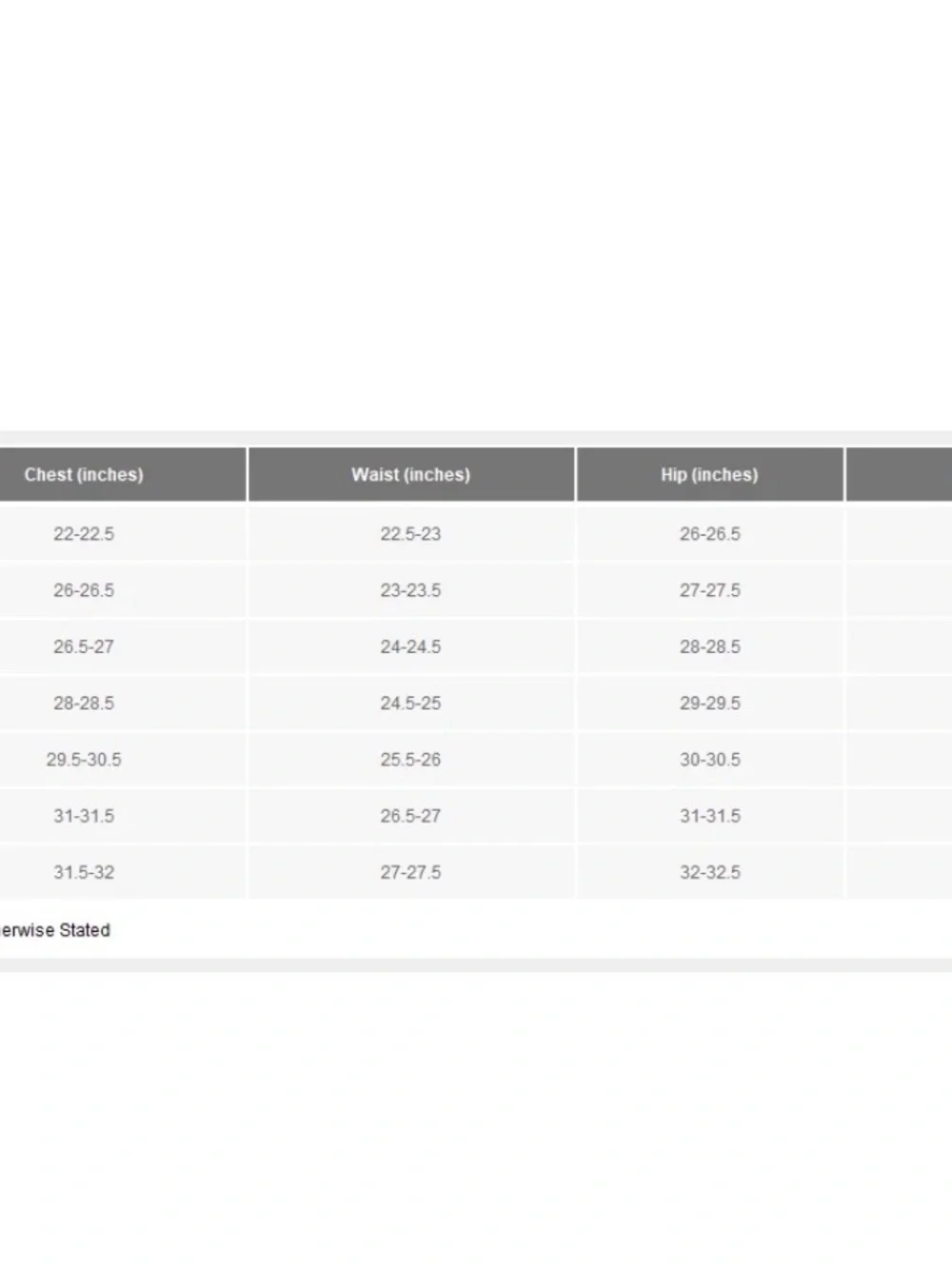Click waist value 25.5-26

click(411, 759)
